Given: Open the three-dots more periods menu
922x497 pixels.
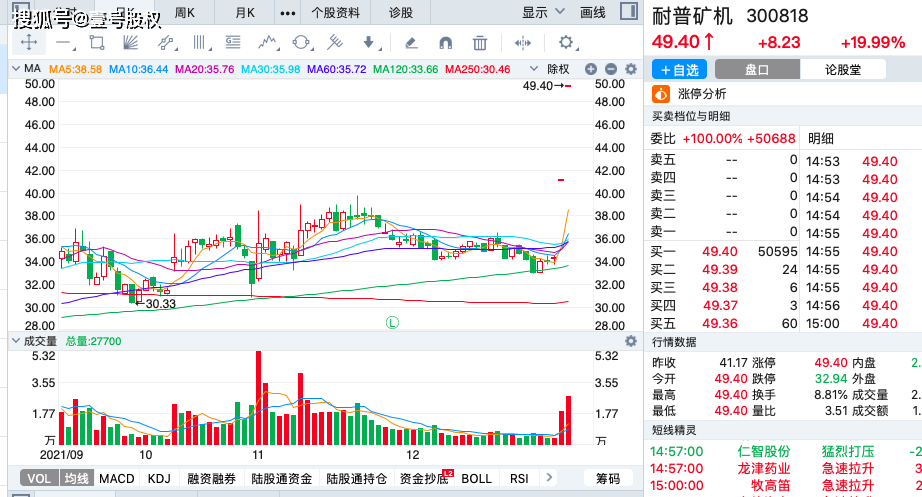Looking at the screenshot, I should click(x=288, y=13).
